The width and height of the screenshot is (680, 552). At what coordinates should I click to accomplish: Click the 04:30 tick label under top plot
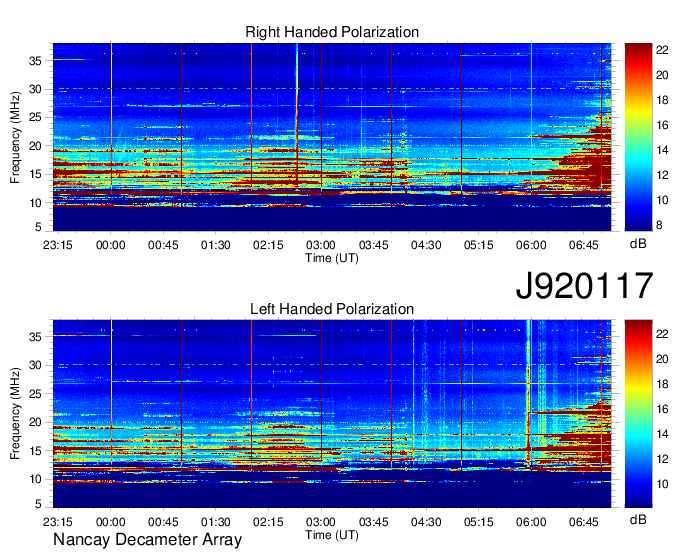pyautogui.click(x=426, y=245)
